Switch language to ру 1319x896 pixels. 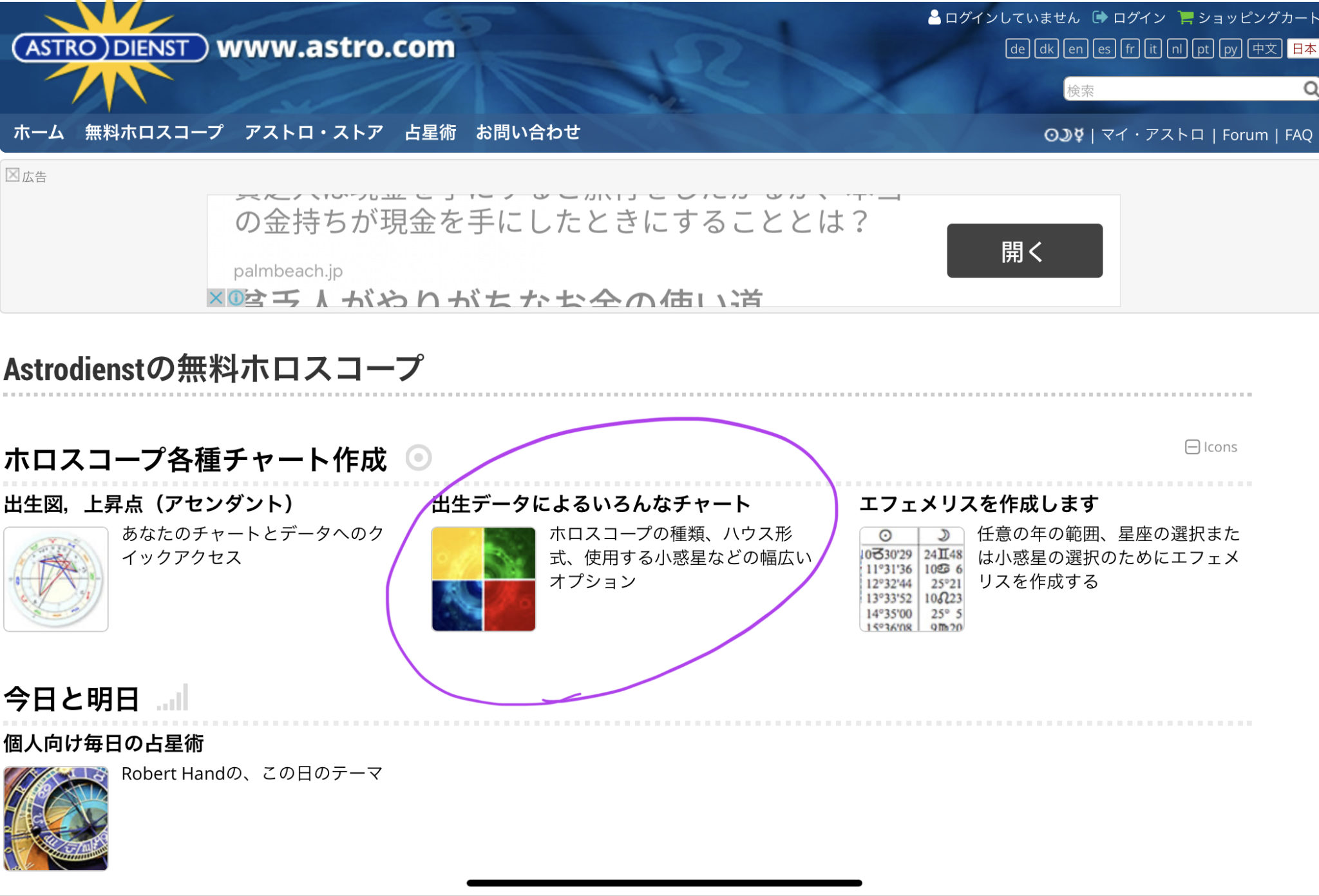pyautogui.click(x=1230, y=49)
